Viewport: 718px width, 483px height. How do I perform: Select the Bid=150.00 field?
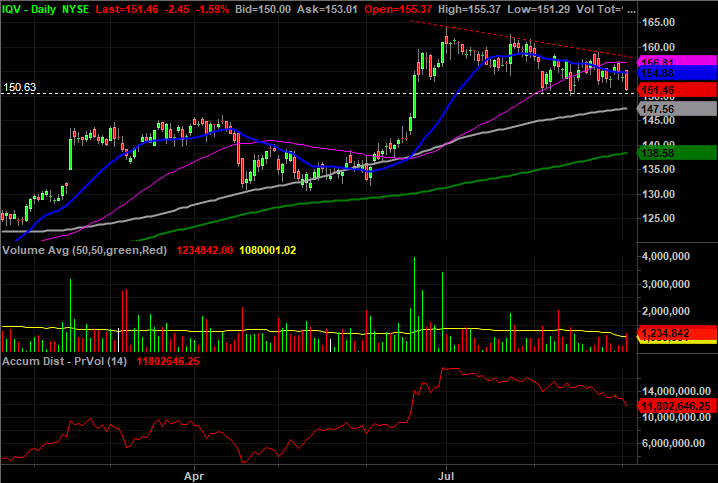tap(263, 9)
